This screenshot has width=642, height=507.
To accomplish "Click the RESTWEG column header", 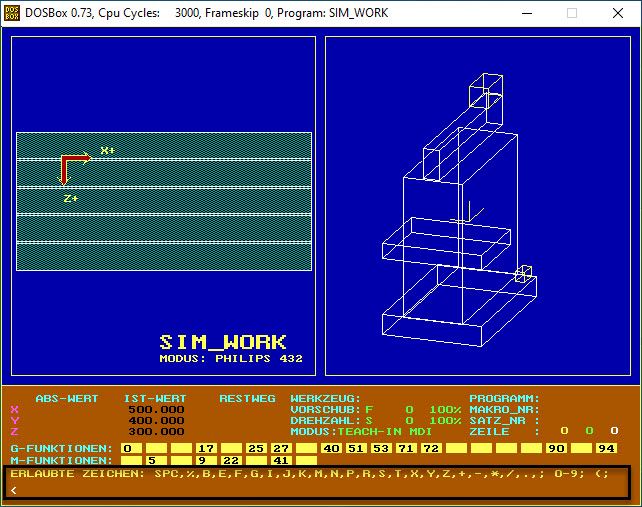I will point(247,398).
